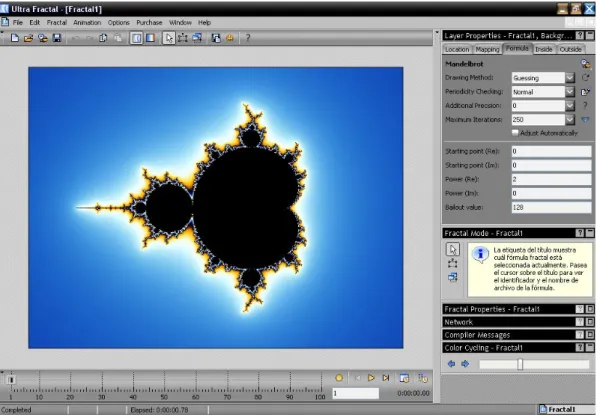Play the animation
The image size is (597, 415).
pos(371,378)
